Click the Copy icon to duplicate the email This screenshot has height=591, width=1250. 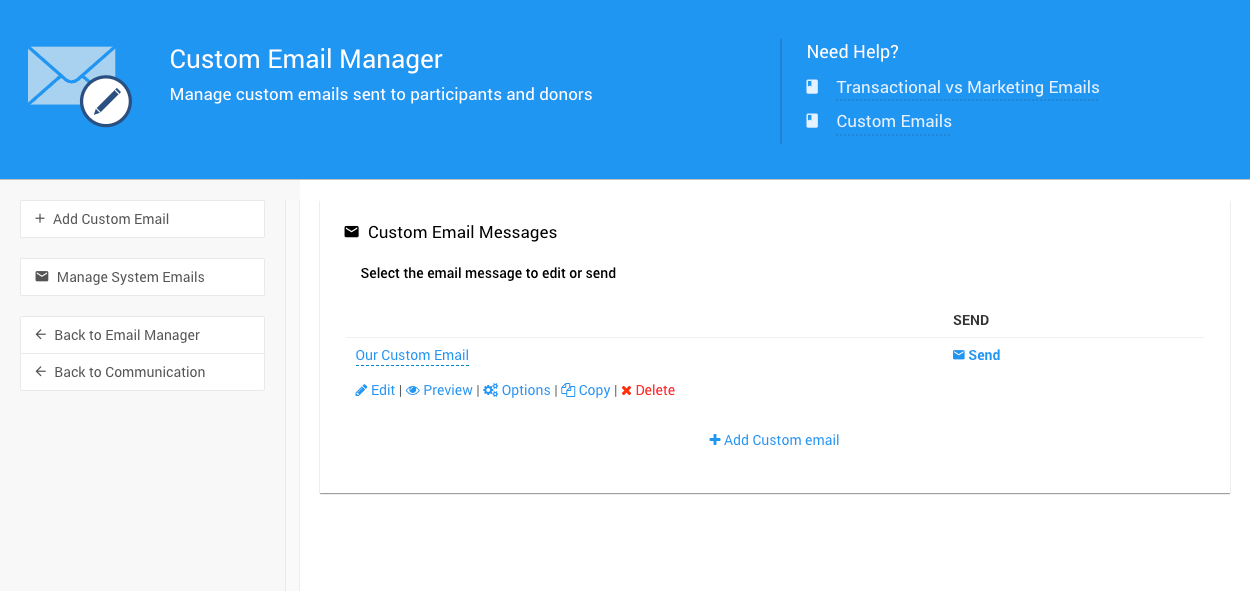(568, 390)
